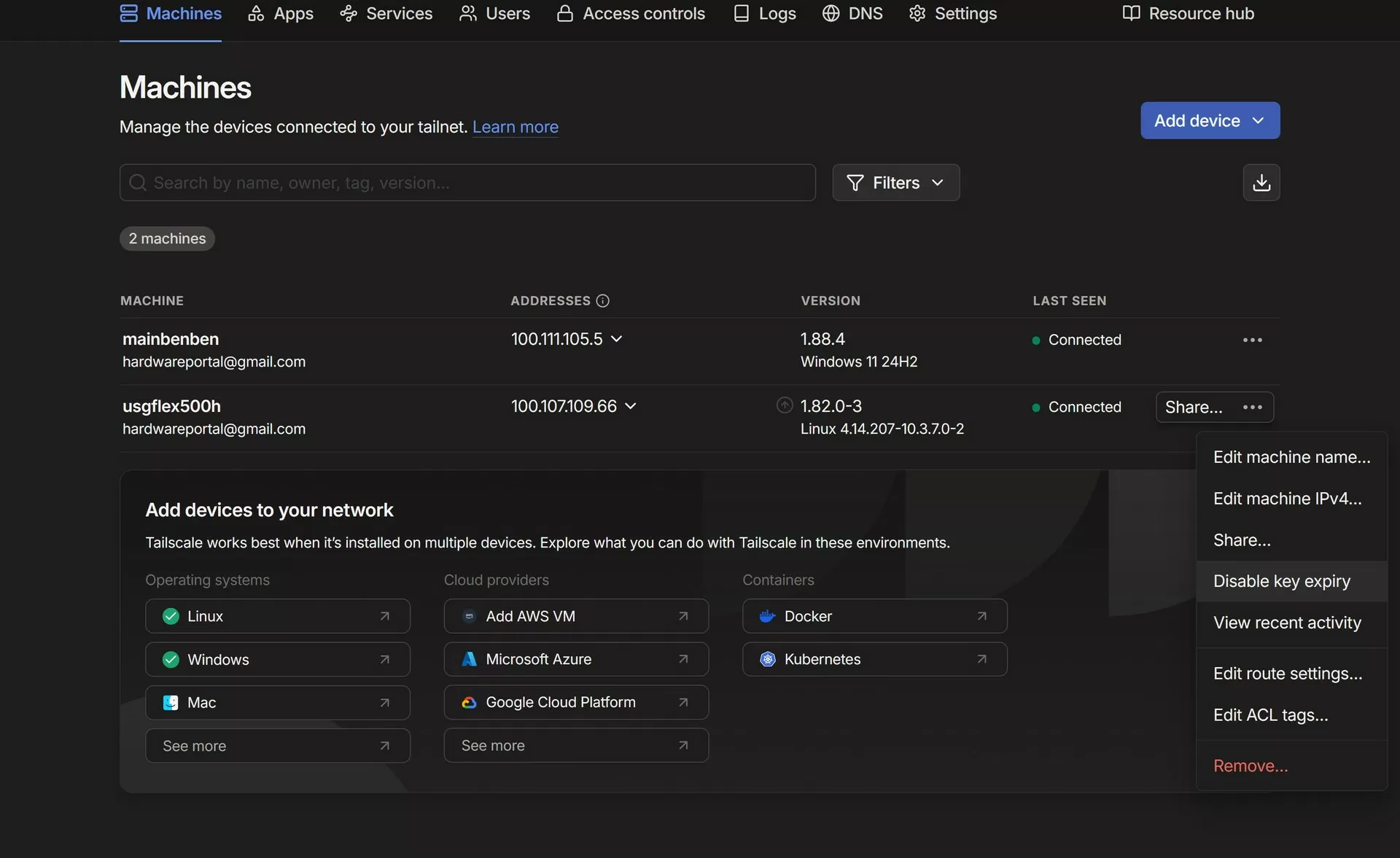Expand the Filters dropdown
1400x858 pixels.
coord(895,182)
